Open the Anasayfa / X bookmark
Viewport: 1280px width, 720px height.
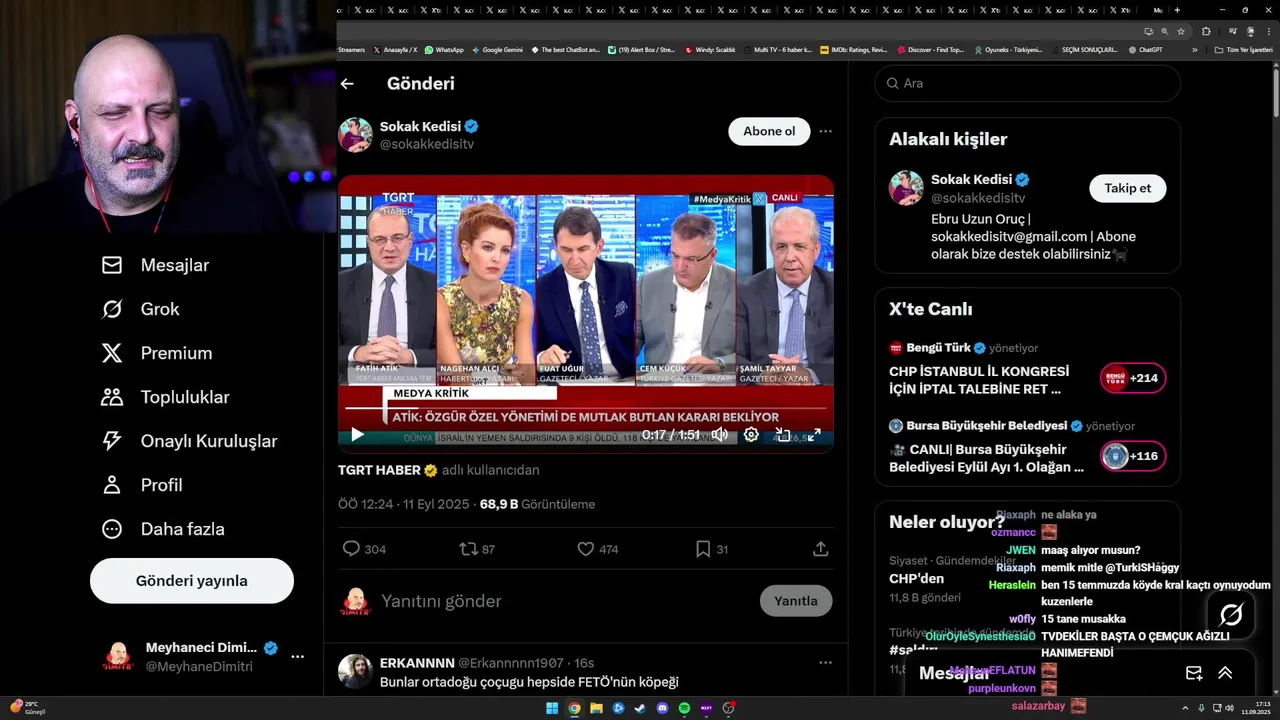coord(395,49)
